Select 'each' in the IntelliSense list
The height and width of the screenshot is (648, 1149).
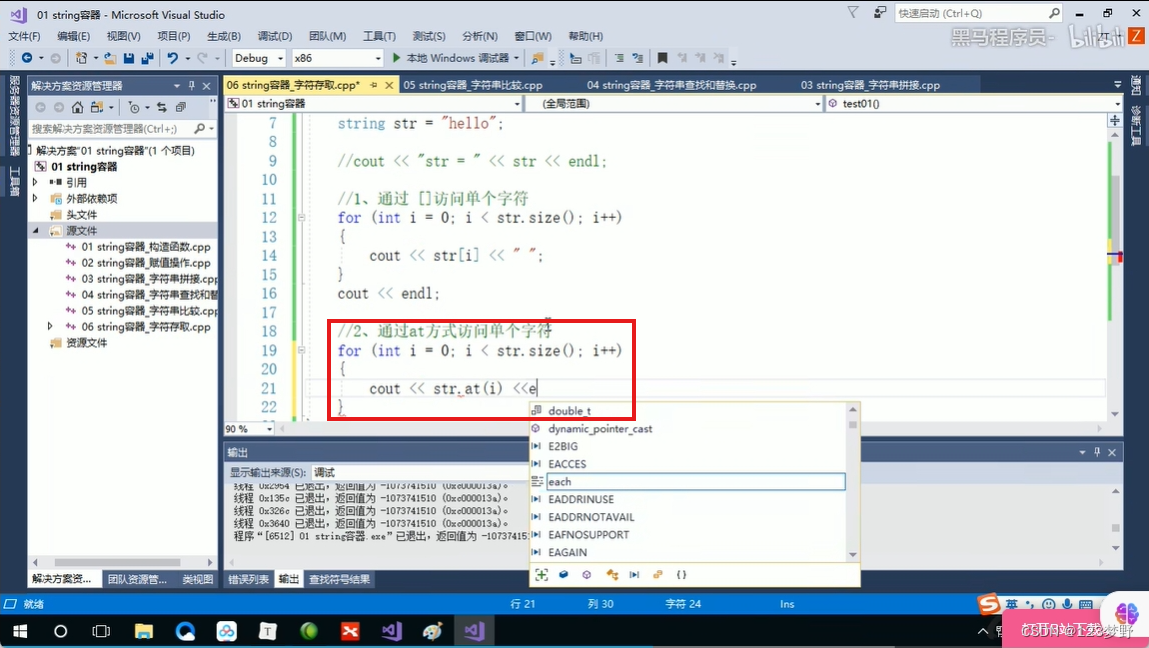[695, 482]
